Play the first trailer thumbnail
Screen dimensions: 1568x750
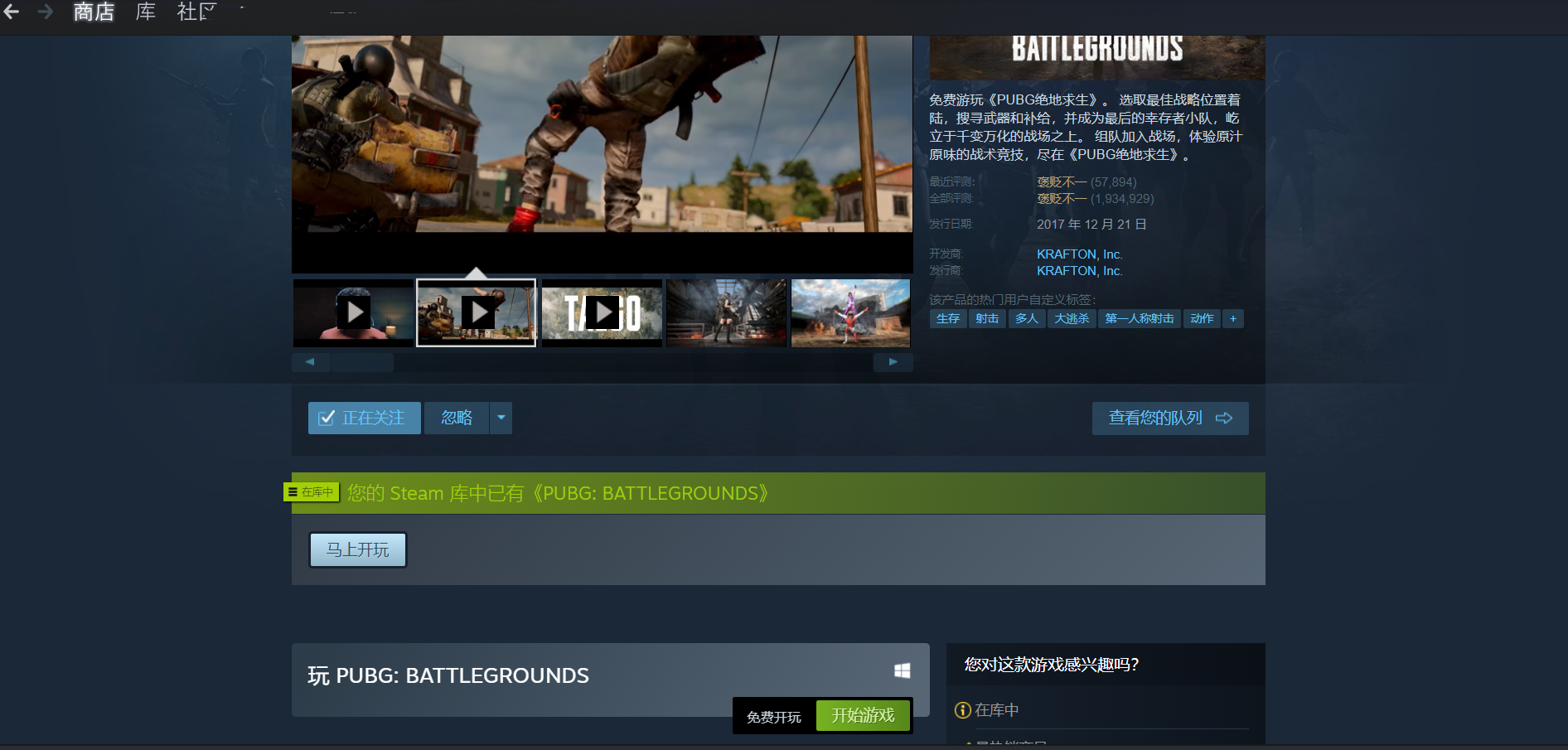click(x=353, y=312)
